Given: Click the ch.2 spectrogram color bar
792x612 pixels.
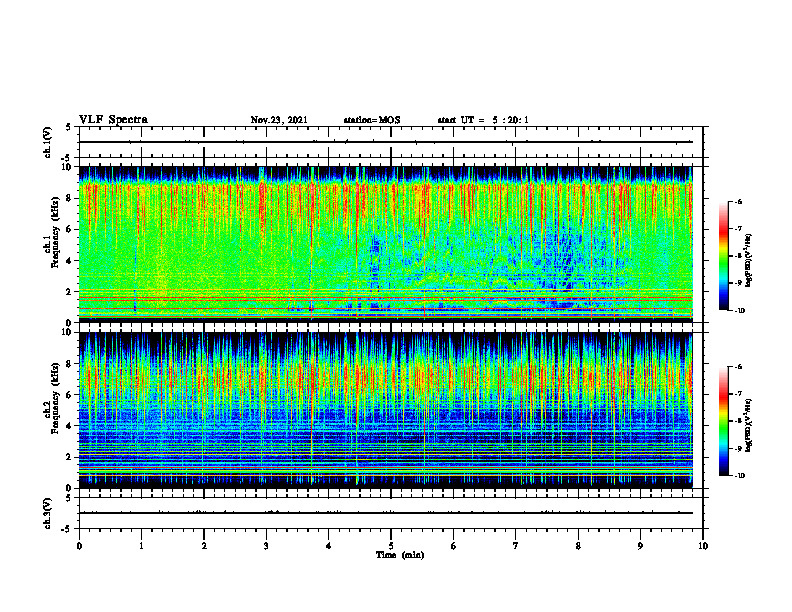Looking at the screenshot, I should 723,421.
